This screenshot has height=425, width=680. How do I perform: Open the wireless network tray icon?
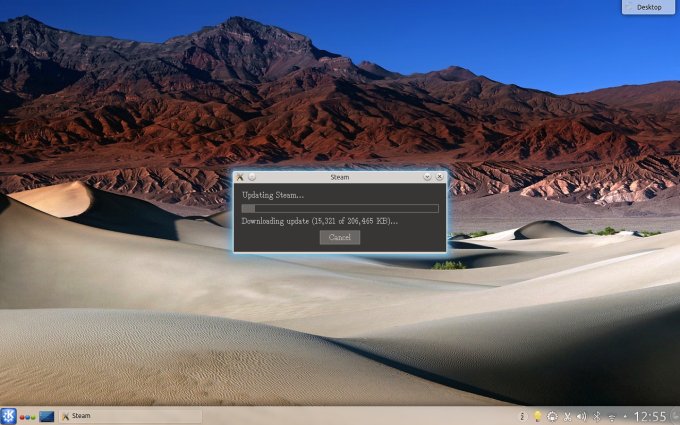point(611,417)
